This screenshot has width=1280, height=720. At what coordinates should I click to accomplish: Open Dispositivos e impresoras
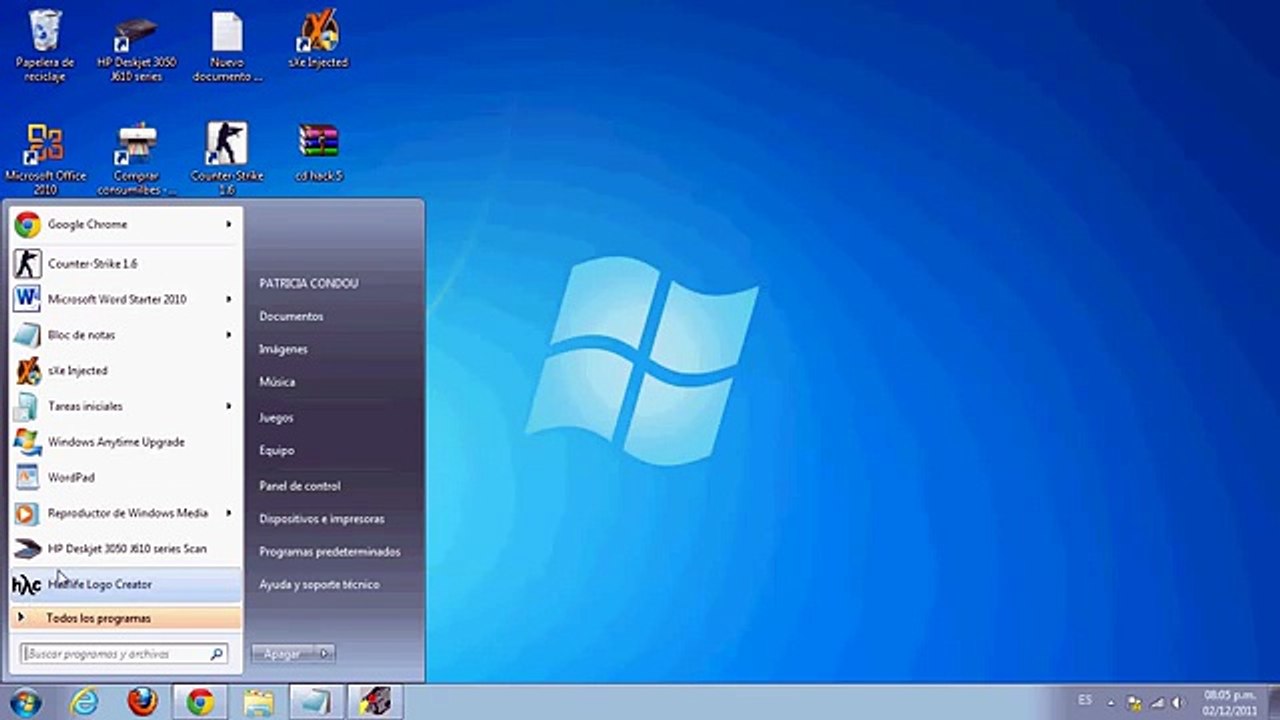pos(322,519)
